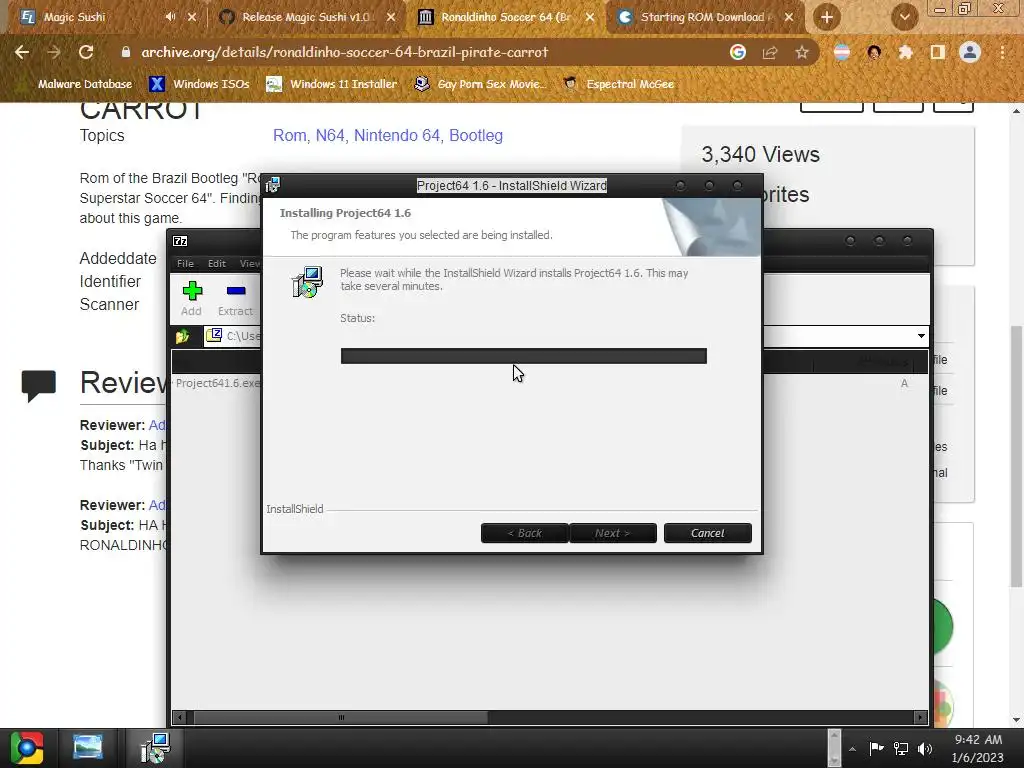Open the 7-Zip Edit menu
Screen dimensions: 1024x768
click(217, 263)
